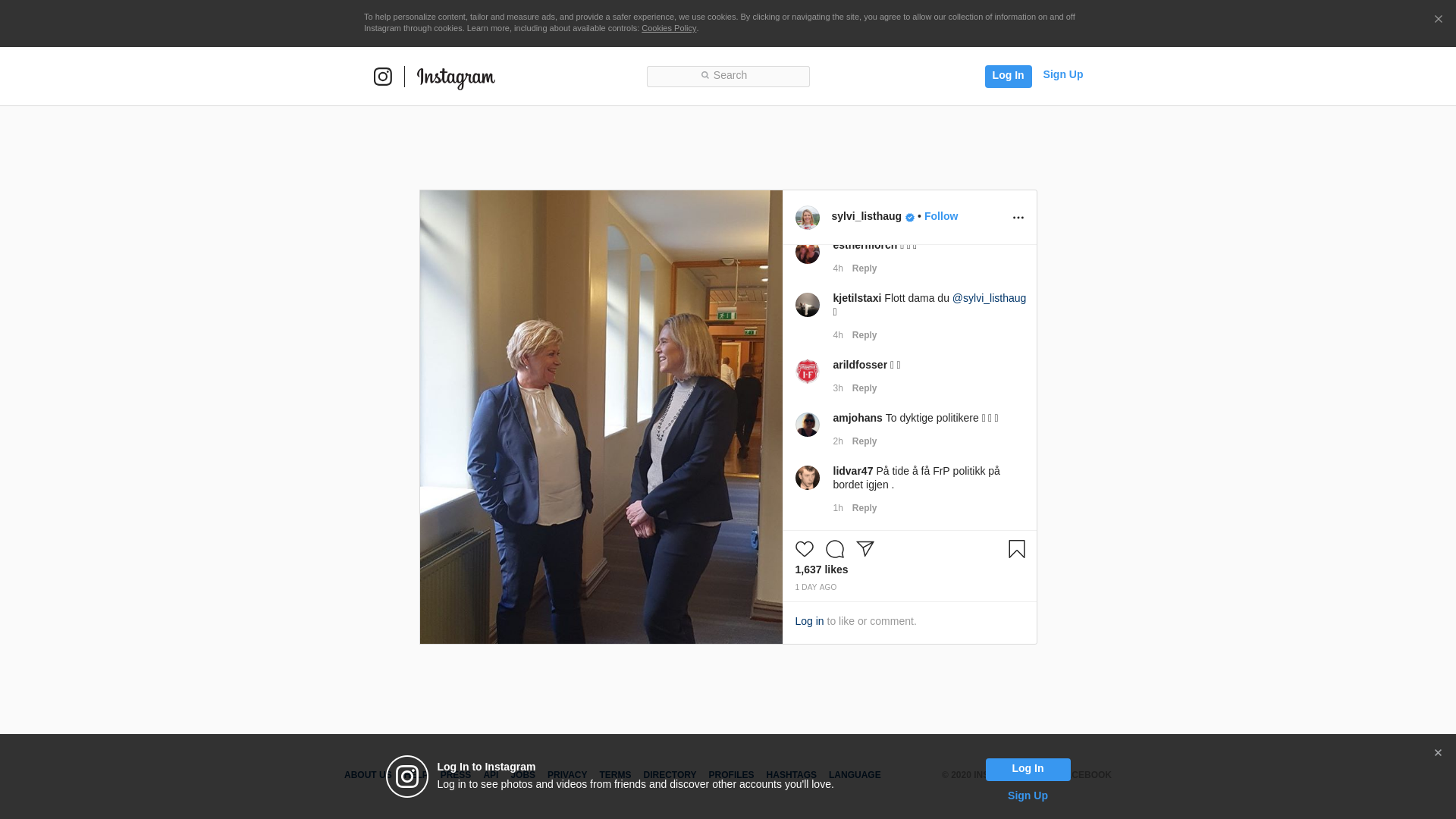Click Sign Up in bottom banner

(x=1028, y=795)
